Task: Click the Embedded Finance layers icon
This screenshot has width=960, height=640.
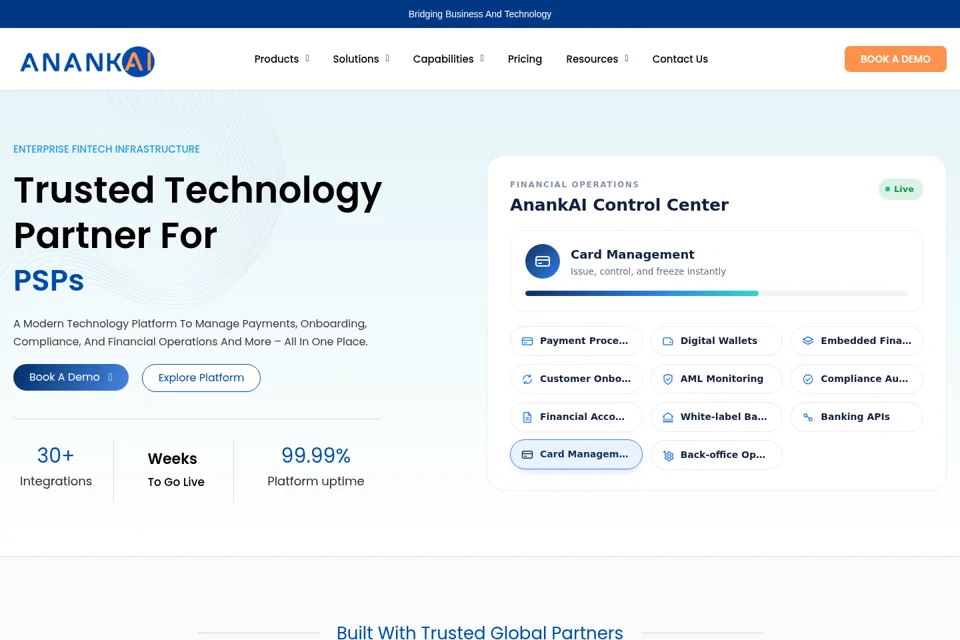Action: tap(808, 341)
